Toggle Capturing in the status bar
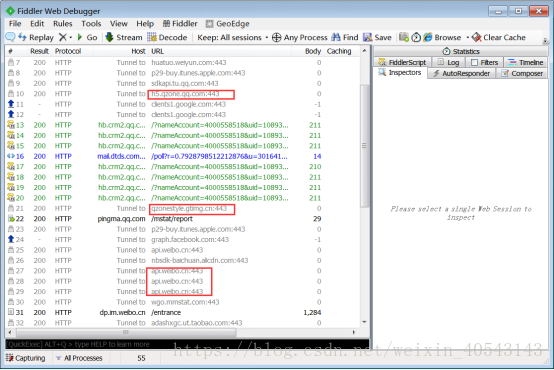The height and width of the screenshot is (370, 554). click(25, 358)
